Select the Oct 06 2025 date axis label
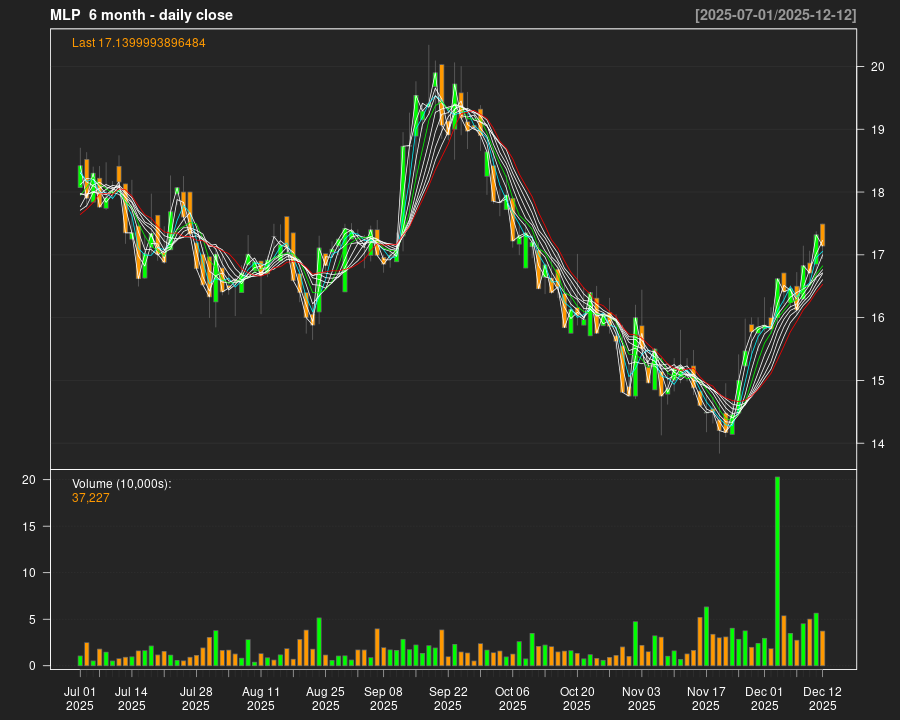This screenshot has width=900, height=720. 512,698
